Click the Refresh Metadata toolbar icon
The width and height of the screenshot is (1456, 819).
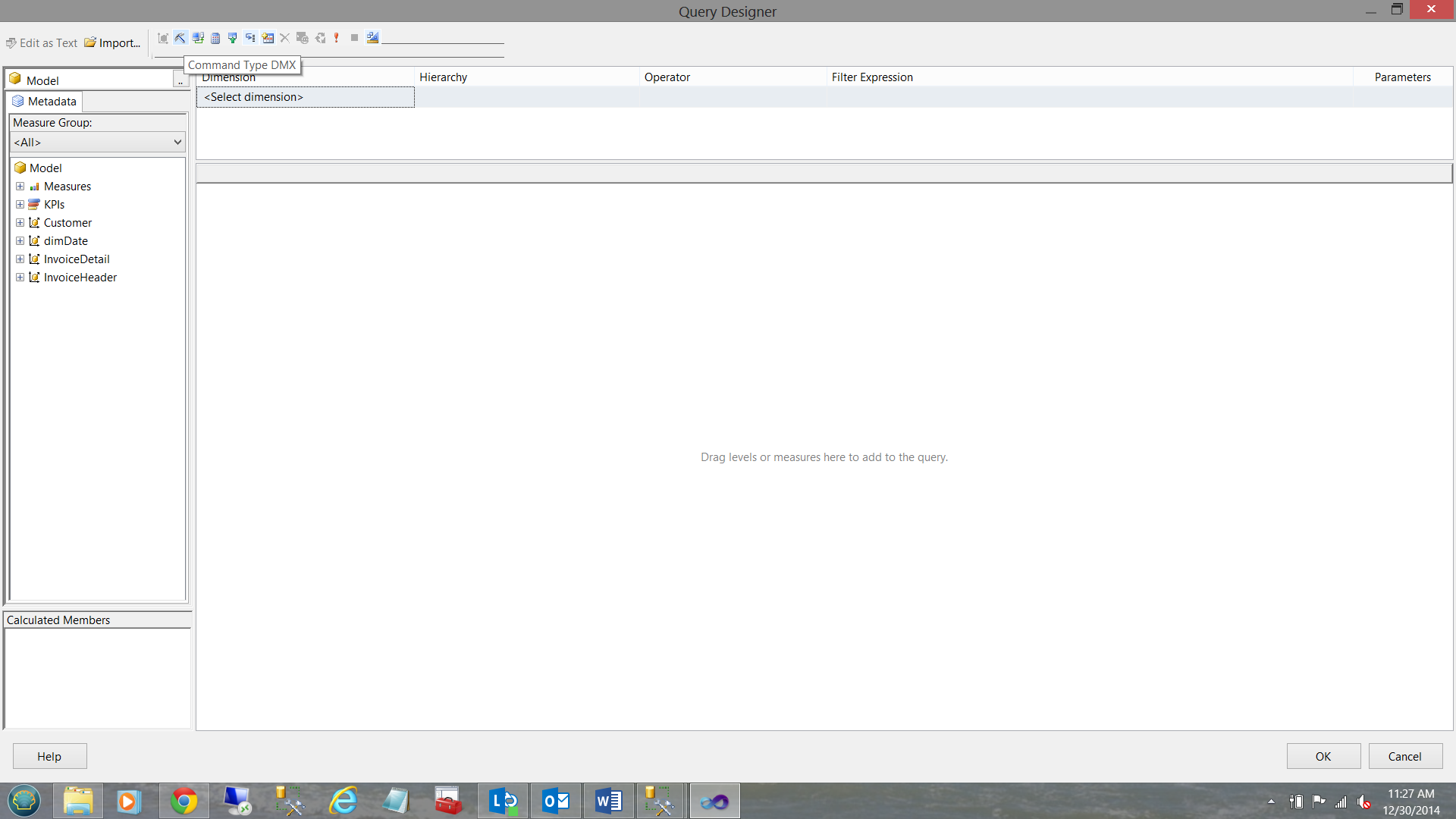198,38
